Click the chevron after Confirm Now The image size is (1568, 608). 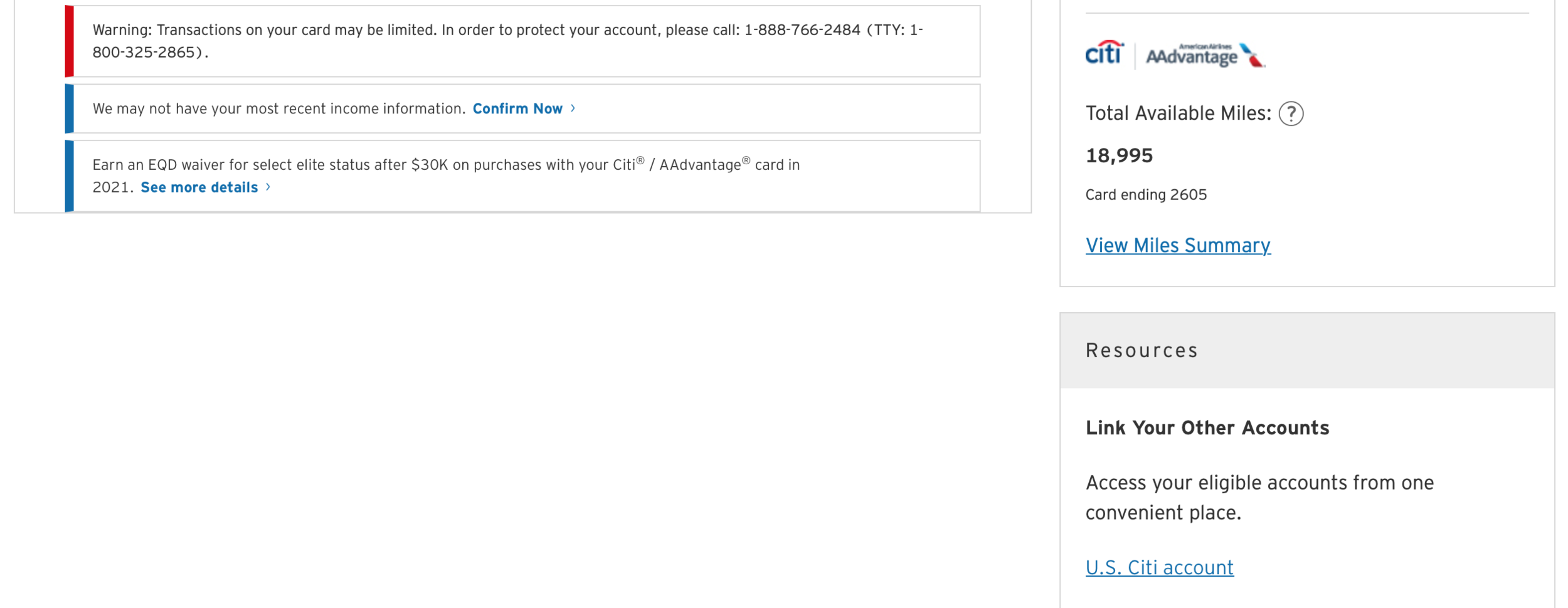pos(573,108)
